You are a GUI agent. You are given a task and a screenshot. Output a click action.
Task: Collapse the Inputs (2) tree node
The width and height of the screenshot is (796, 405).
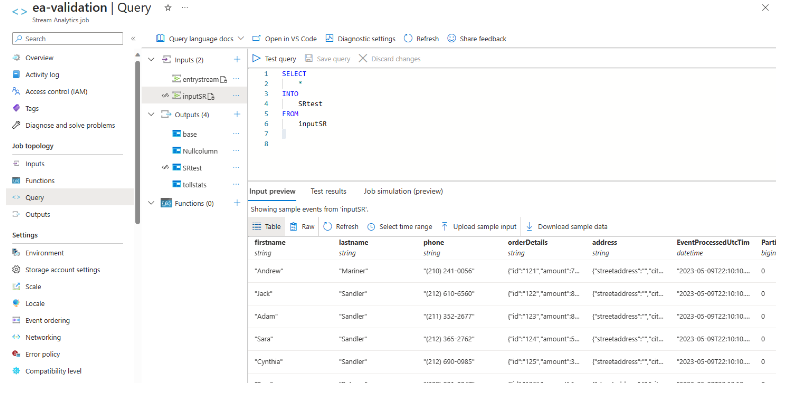(x=150, y=59)
